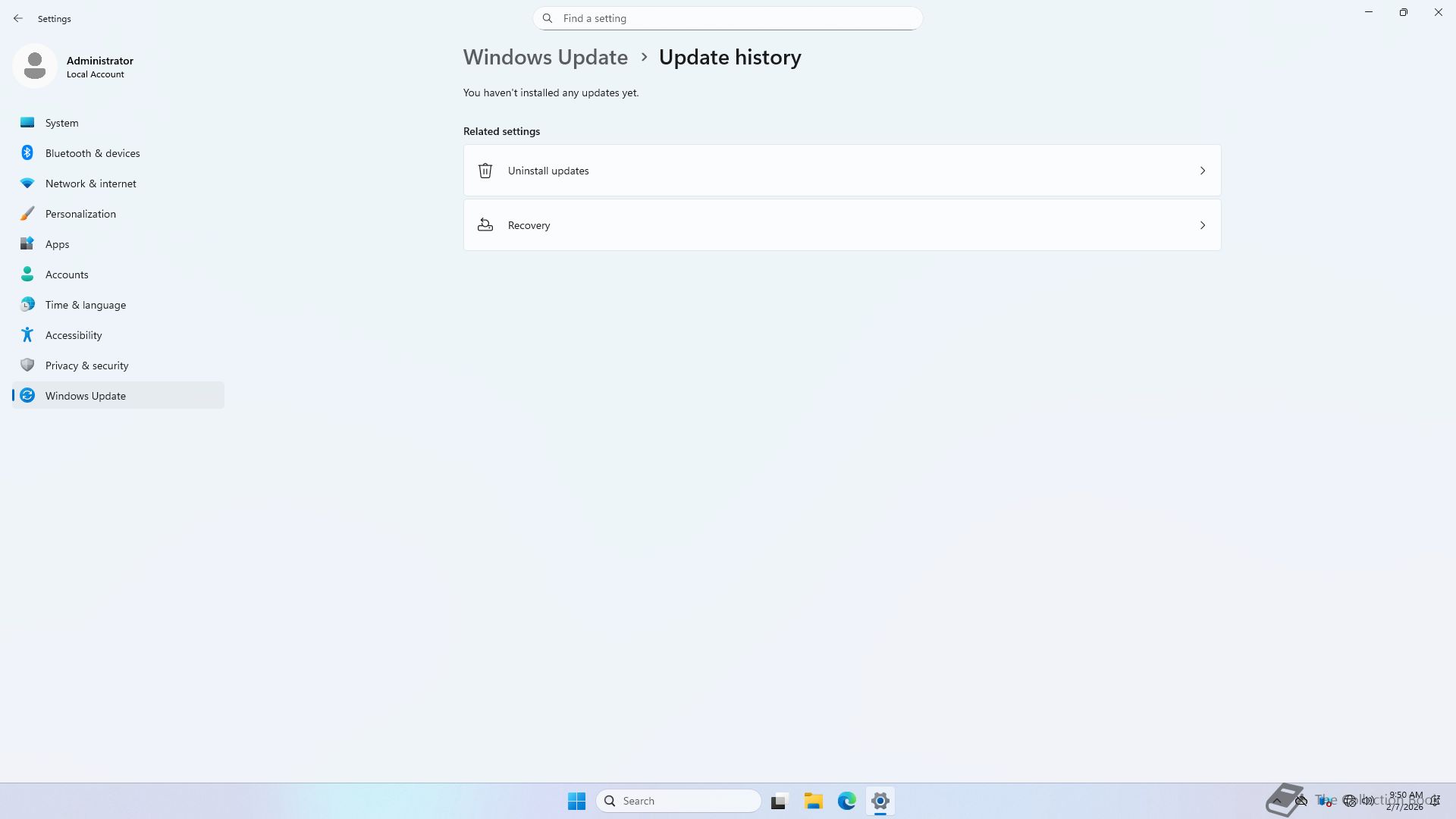Click the Find a setting search field
1456x819 pixels.
click(x=728, y=18)
